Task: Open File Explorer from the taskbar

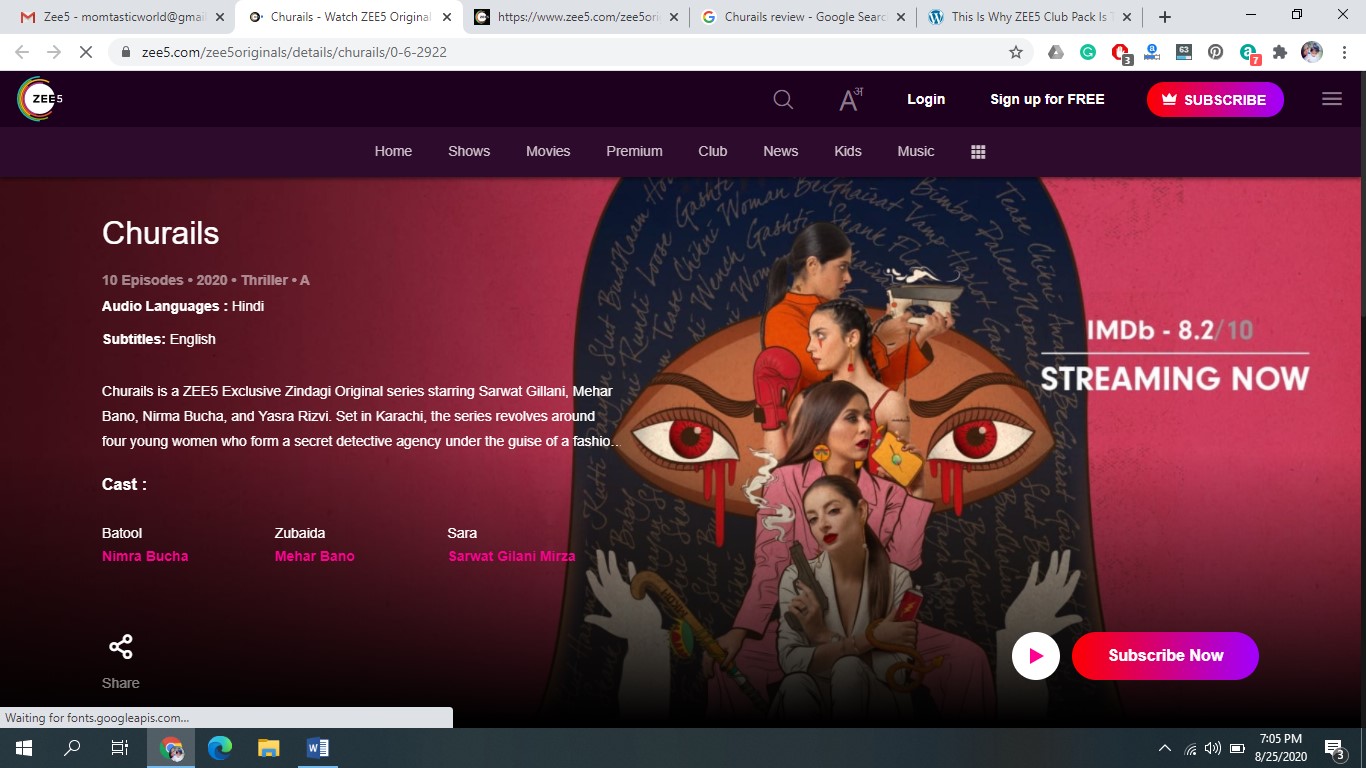Action: pos(269,748)
